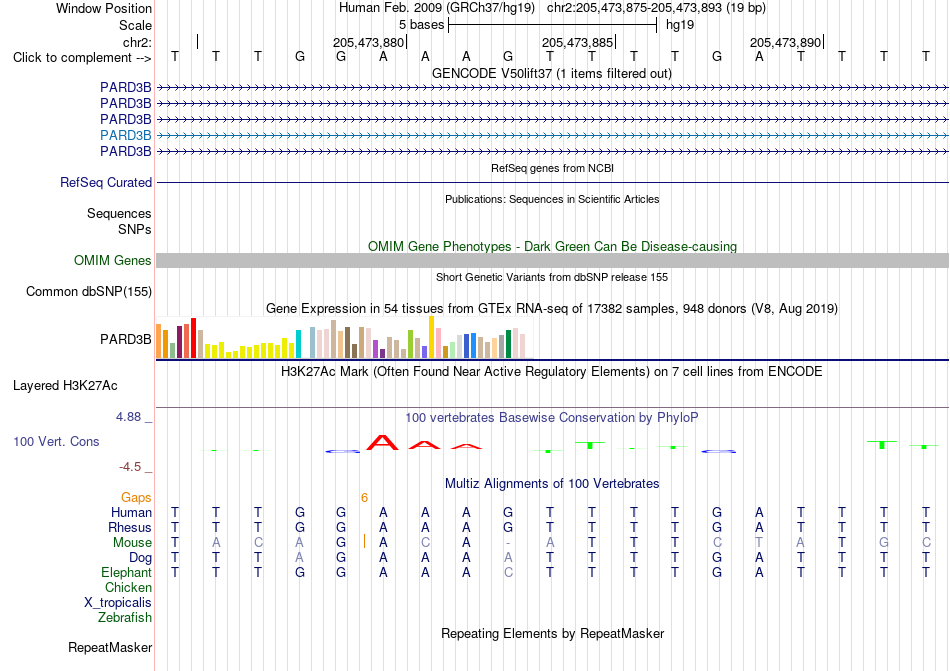Open the OMIM Gene Phenotypes track title
The image size is (950, 671).
click(552, 246)
